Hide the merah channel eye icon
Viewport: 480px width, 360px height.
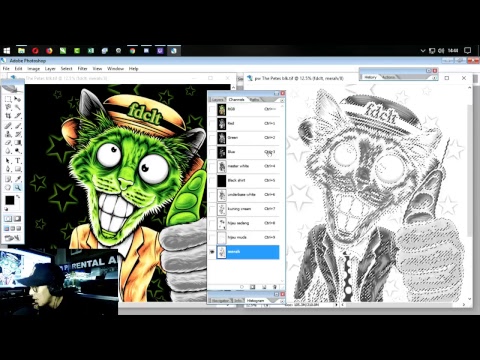pos(212,252)
